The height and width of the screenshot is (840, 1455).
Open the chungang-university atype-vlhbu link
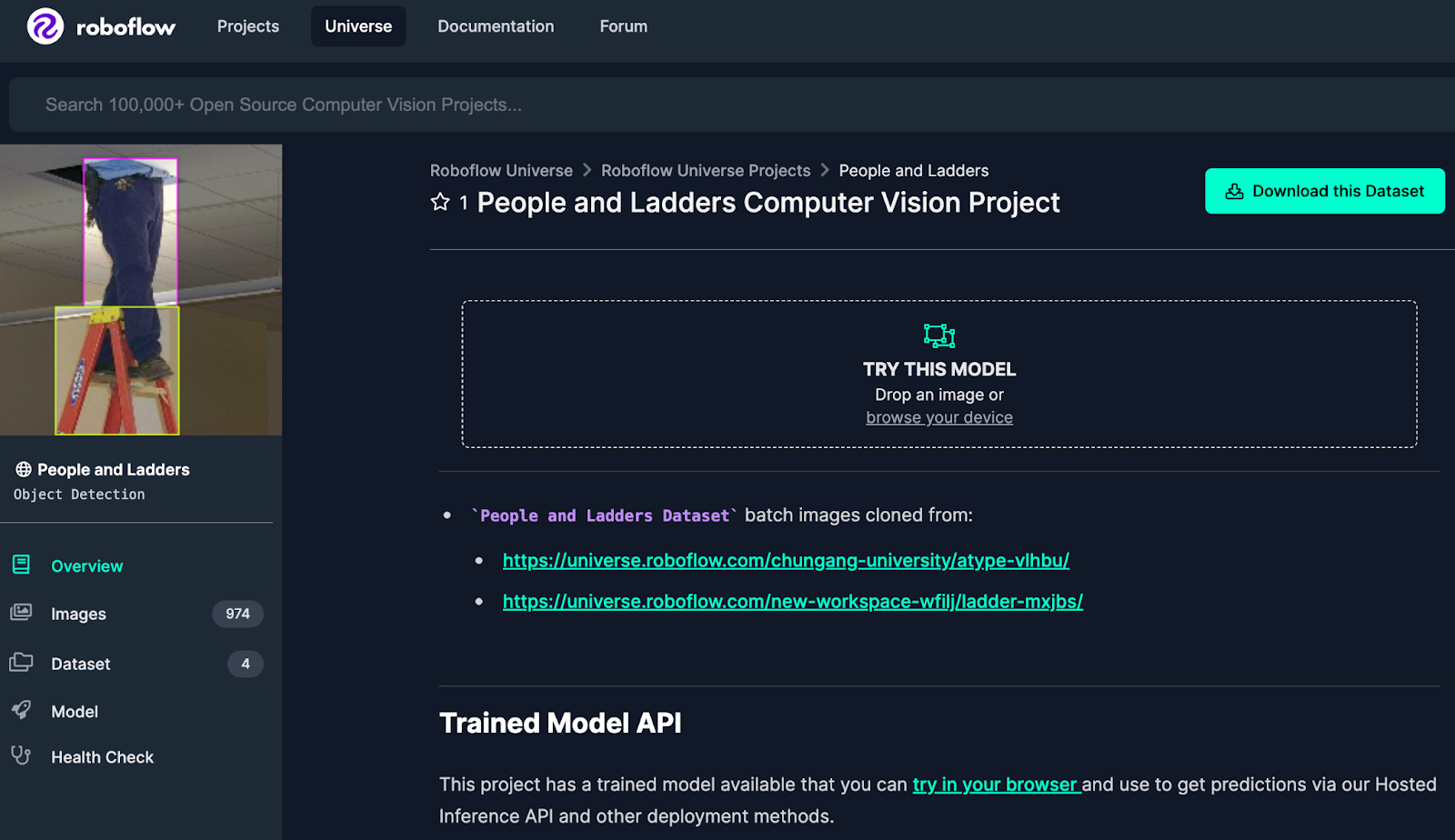786,560
